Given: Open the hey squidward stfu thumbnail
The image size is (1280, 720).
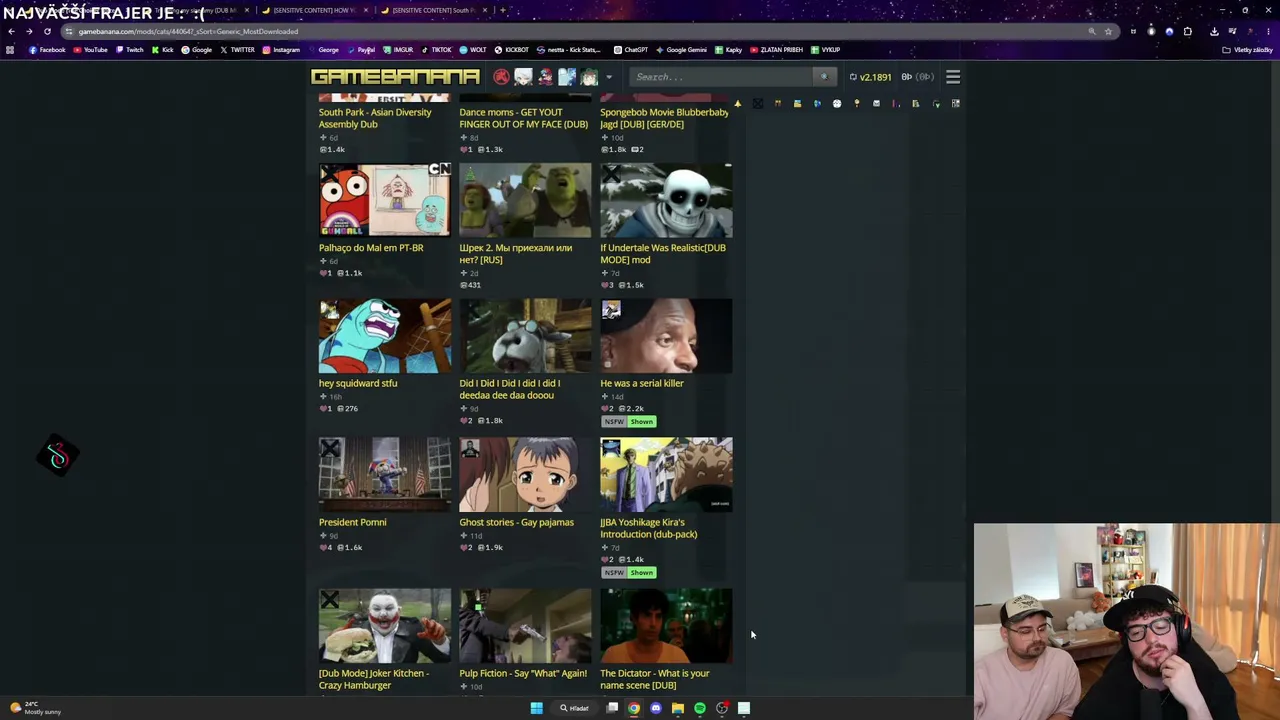Looking at the screenshot, I should coord(385,336).
